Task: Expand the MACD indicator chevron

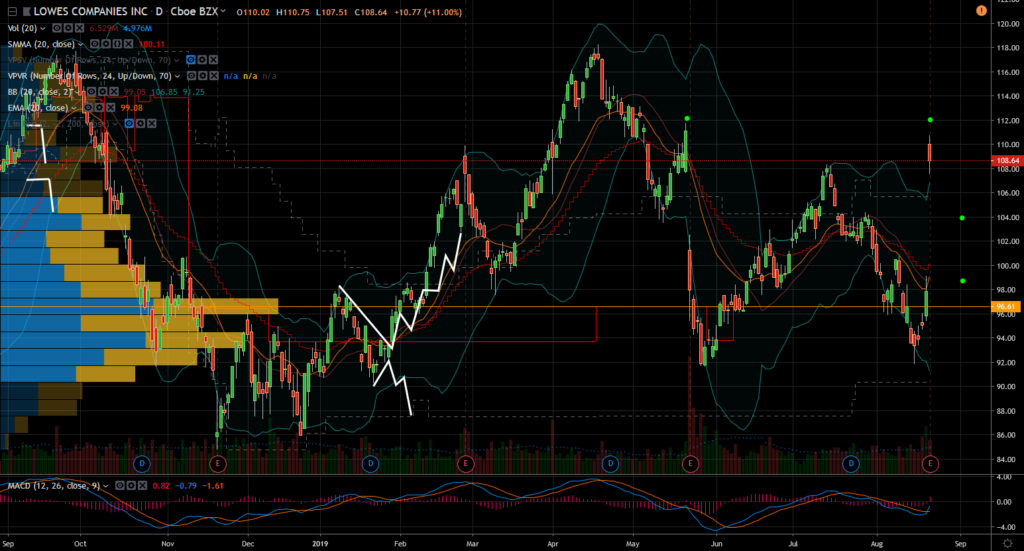Action: [x=106, y=486]
